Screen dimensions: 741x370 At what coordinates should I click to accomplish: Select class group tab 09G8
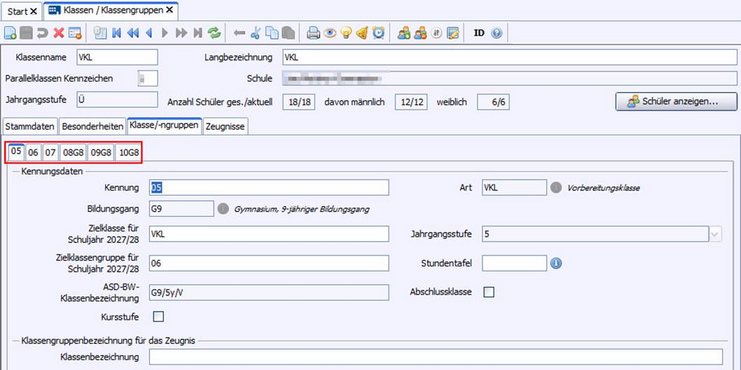tap(102, 153)
